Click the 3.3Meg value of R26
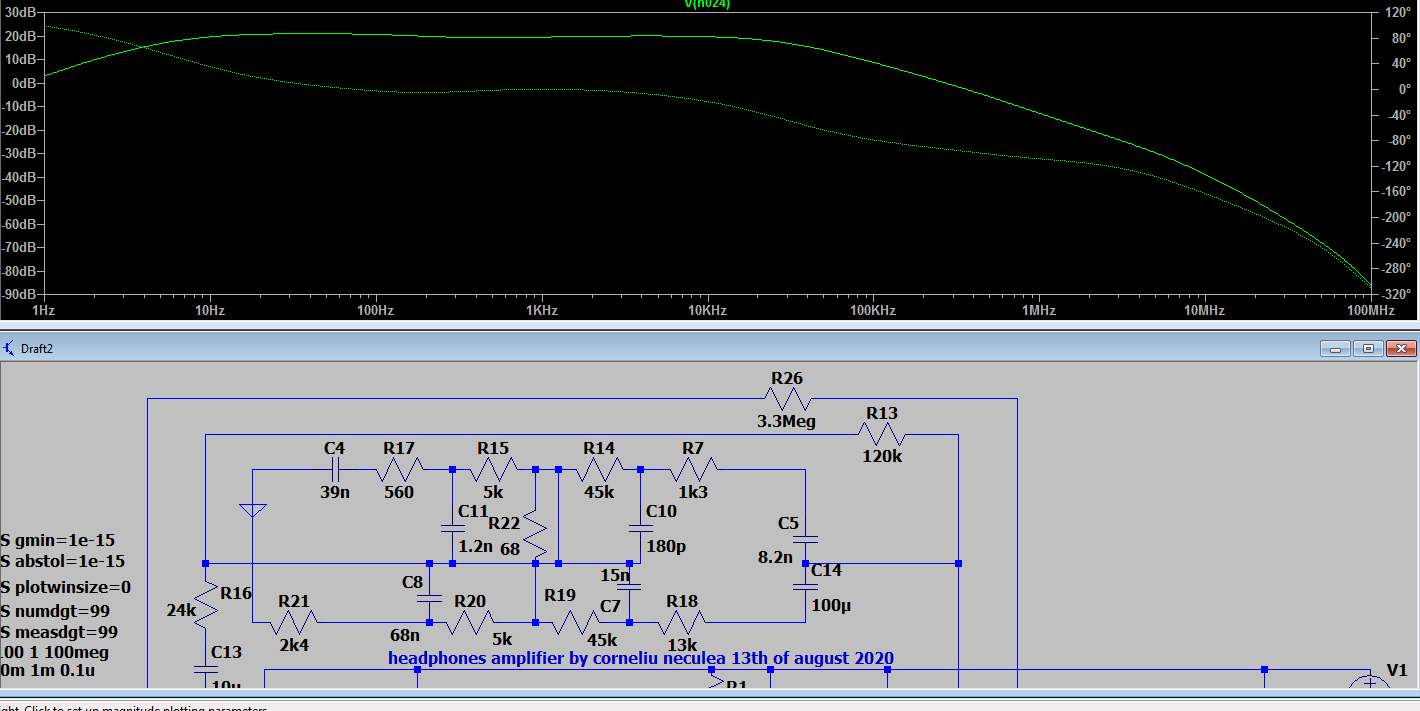The width and height of the screenshot is (1420, 711). (786, 422)
